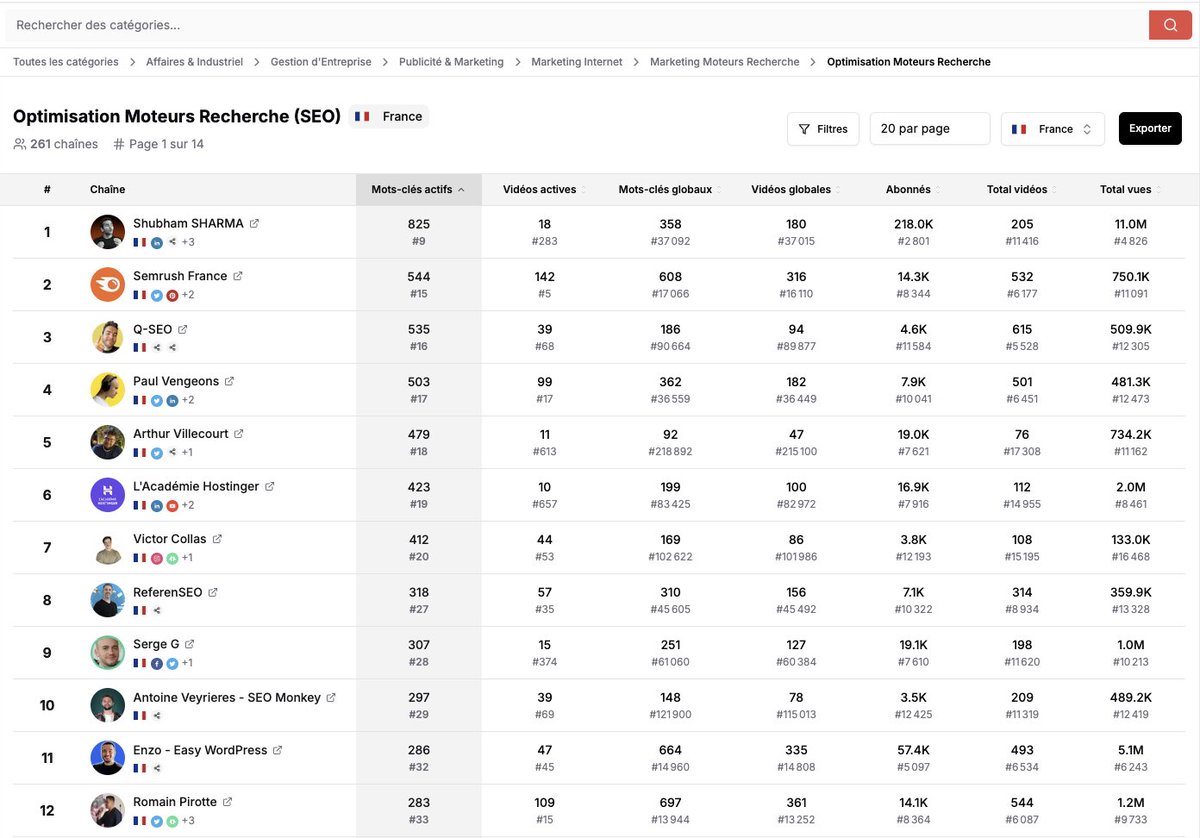This screenshot has height=838, width=1200.
Task: Open the Shubham SHARMA channel name
Action: (188, 224)
